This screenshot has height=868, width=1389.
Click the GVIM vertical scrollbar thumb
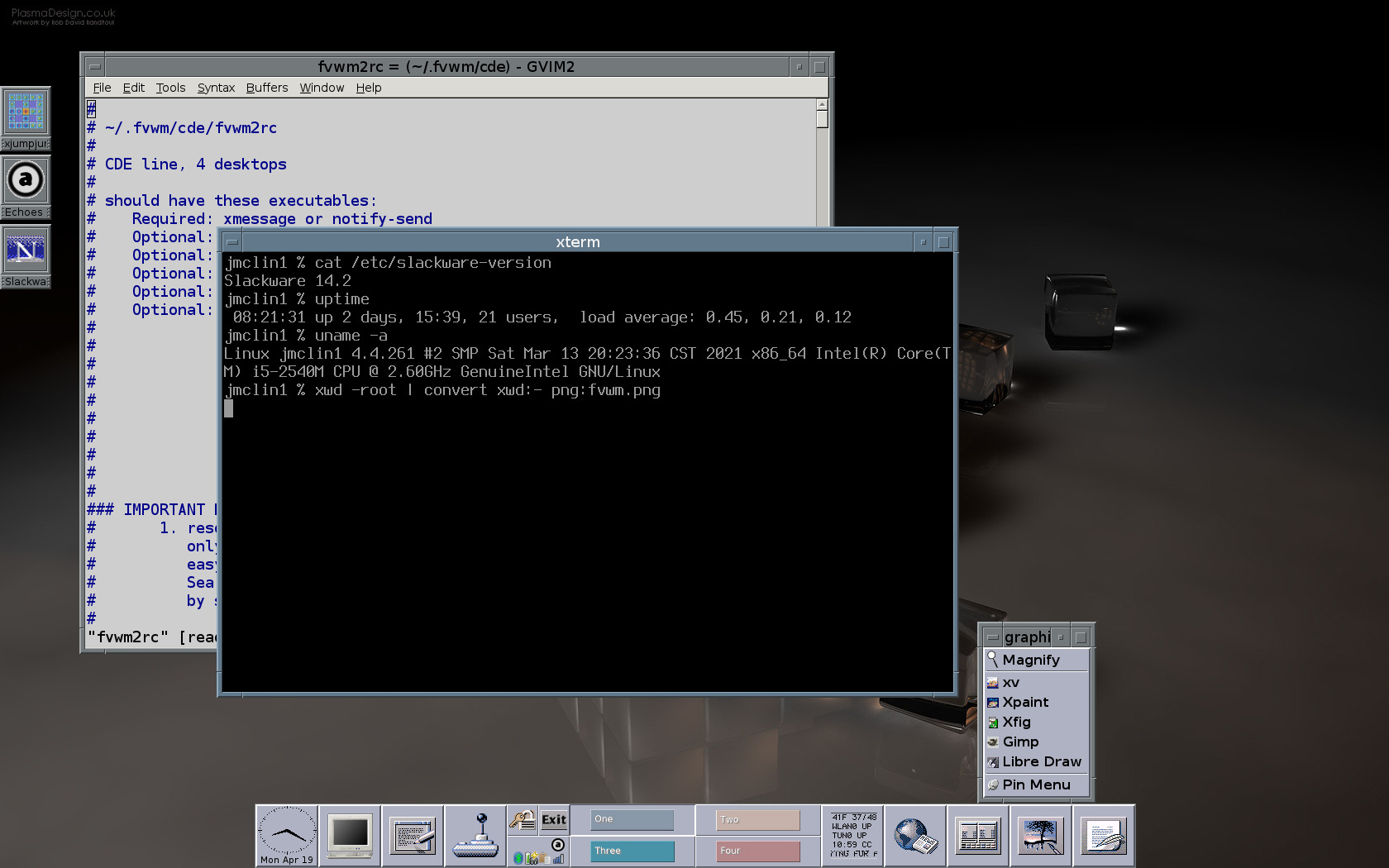(822, 119)
